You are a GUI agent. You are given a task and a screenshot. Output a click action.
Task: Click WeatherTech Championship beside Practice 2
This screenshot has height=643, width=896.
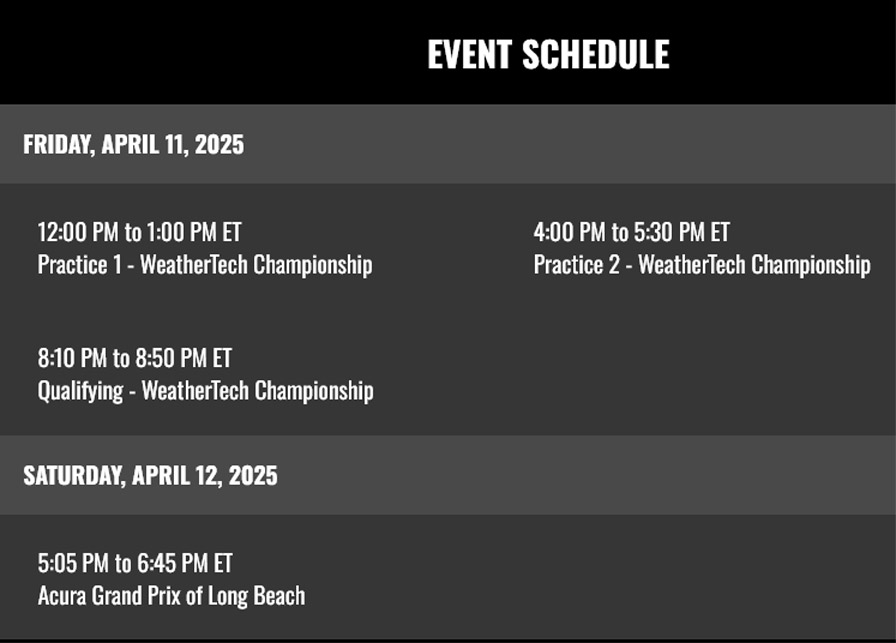754,265
